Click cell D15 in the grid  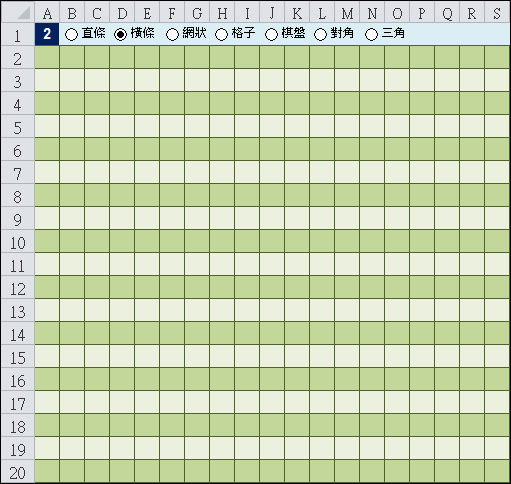pyautogui.click(x=122, y=356)
